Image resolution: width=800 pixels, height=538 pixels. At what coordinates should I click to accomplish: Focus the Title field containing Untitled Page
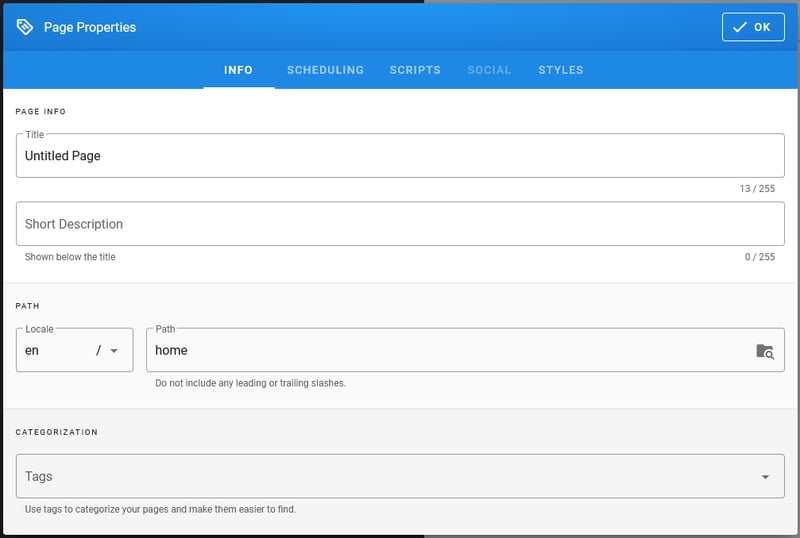(400, 156)
